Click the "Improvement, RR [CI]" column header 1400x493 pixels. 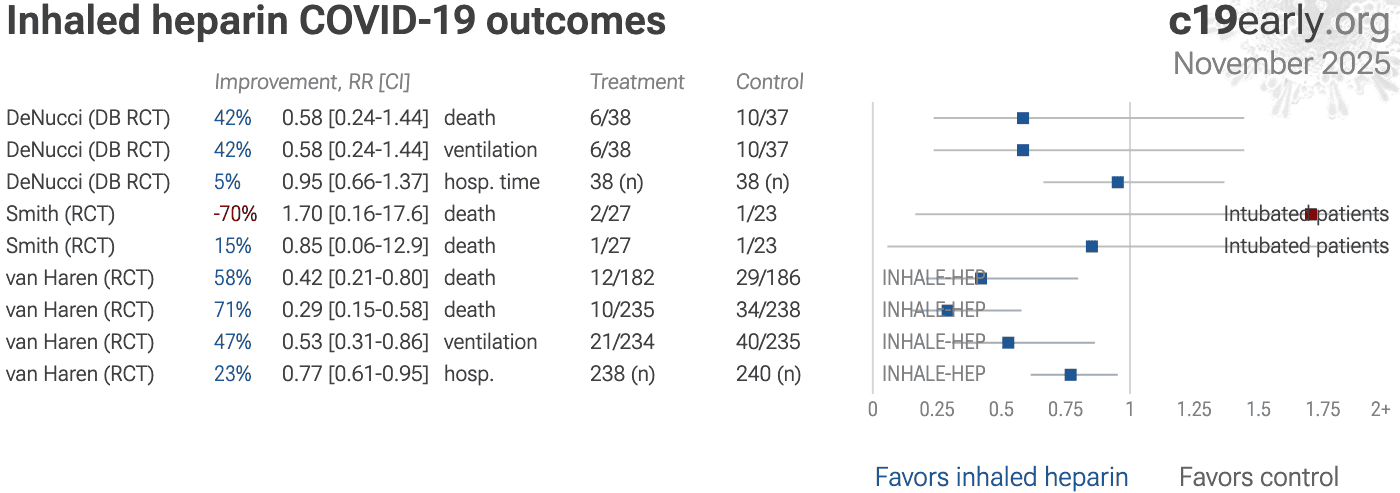point(312,82)
